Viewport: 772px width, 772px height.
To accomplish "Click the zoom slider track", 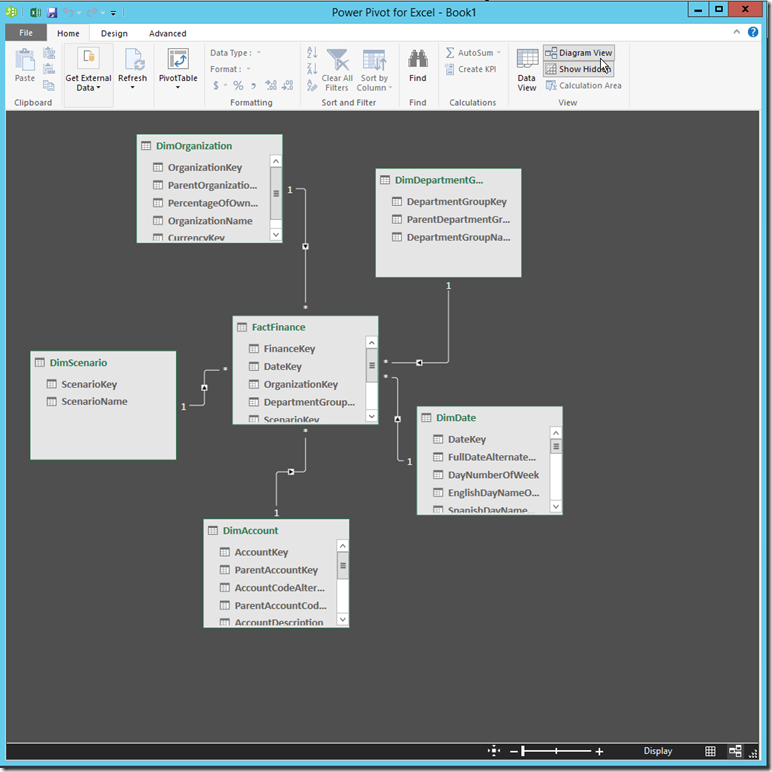I will pyautogui.click(x=557, y=751).
